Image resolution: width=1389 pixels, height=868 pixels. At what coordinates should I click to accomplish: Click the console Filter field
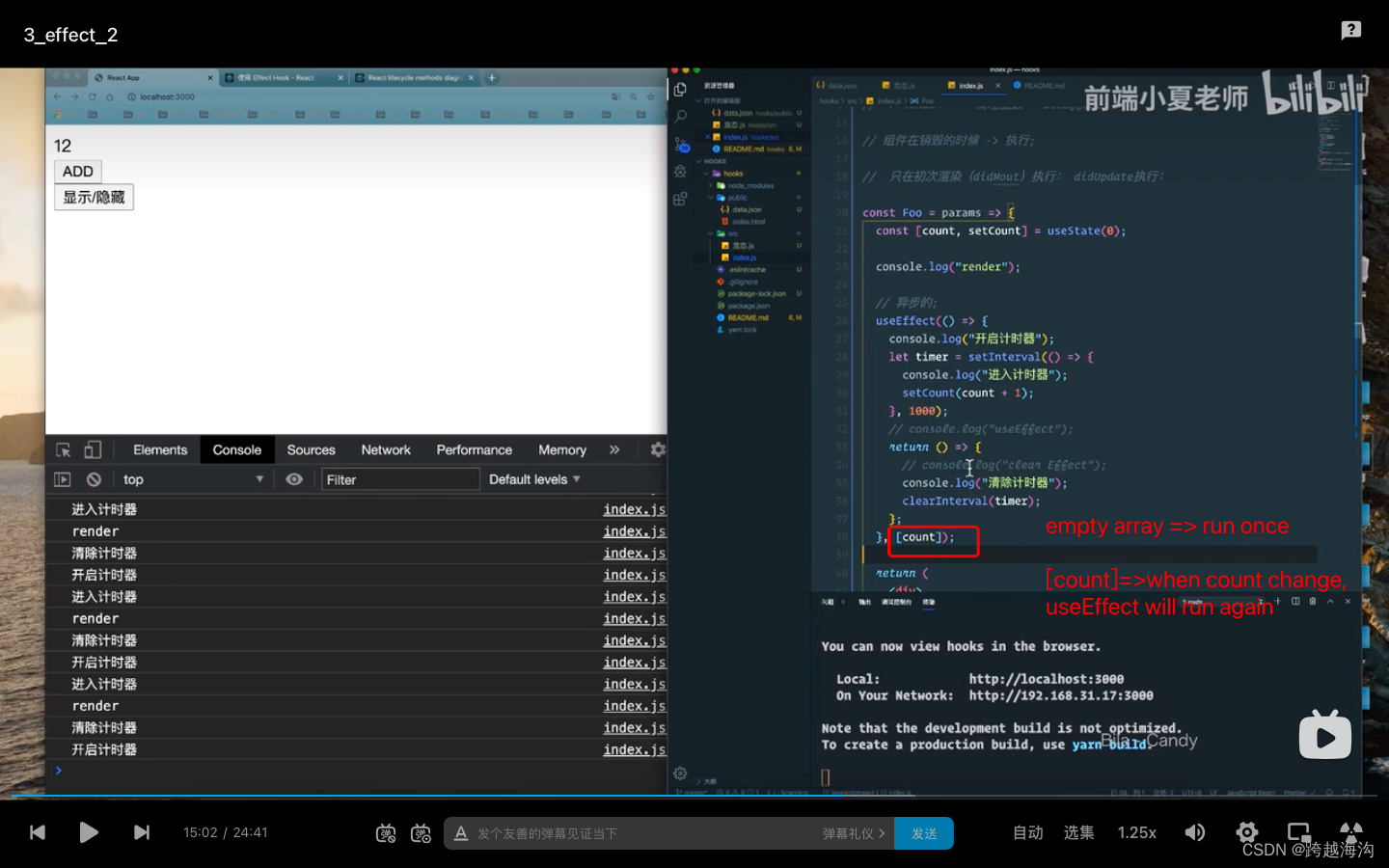click(x=400, y=479)
